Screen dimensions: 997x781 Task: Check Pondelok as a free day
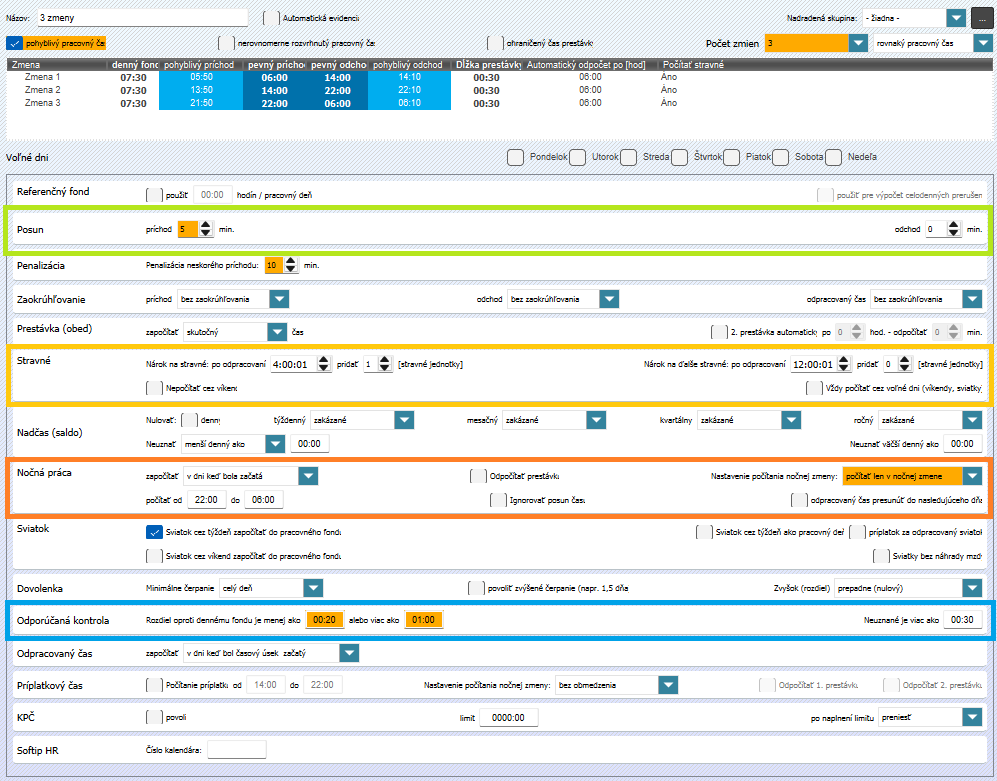click(x=515, y=157)
